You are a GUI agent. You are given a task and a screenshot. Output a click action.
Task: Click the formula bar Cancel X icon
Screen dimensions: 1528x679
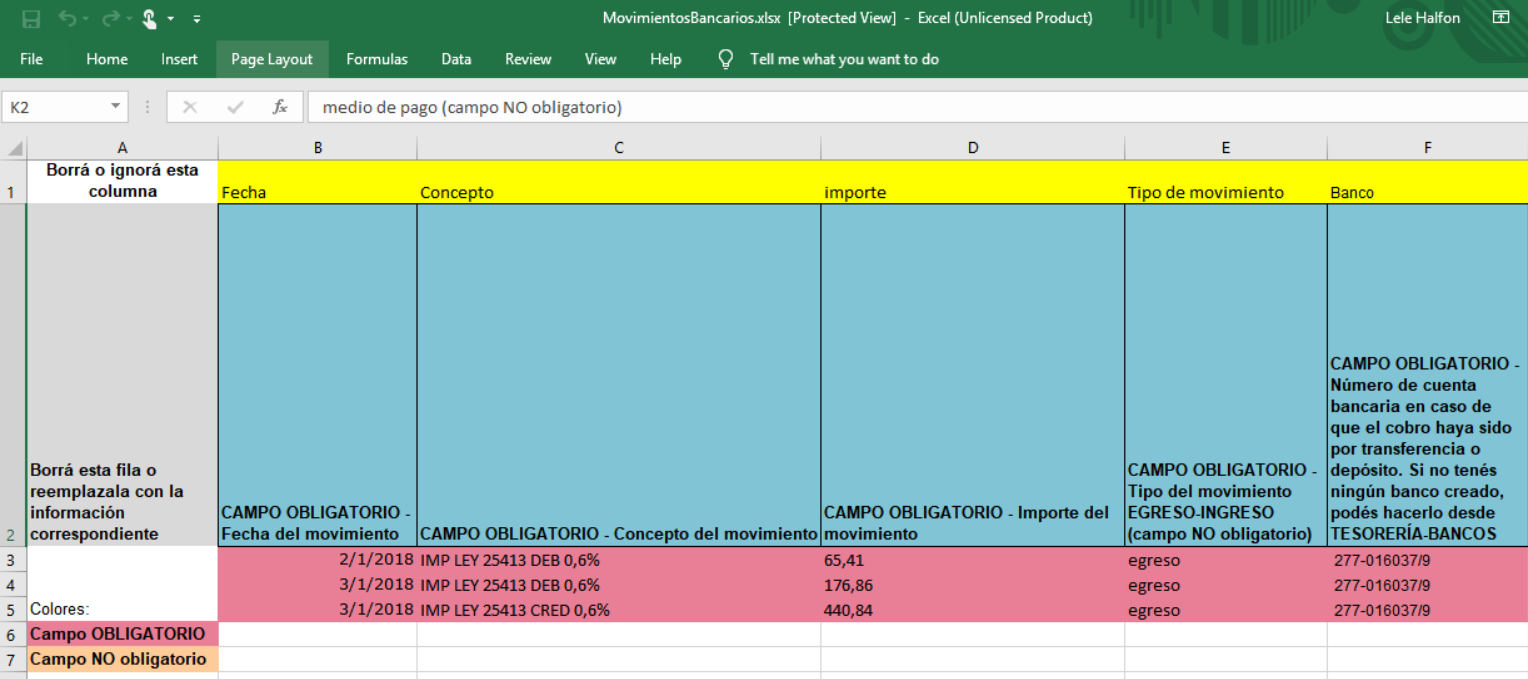coord(190,107)
